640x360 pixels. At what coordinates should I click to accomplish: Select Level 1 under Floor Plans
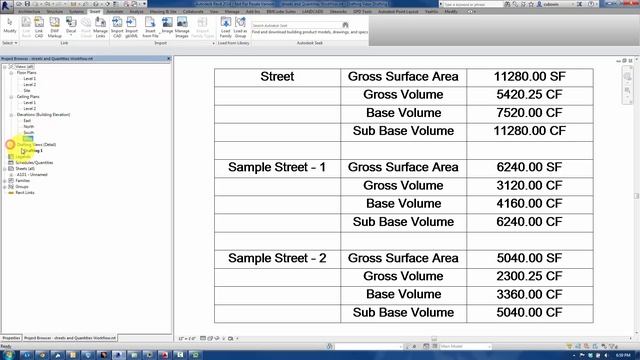click(29, 78)
